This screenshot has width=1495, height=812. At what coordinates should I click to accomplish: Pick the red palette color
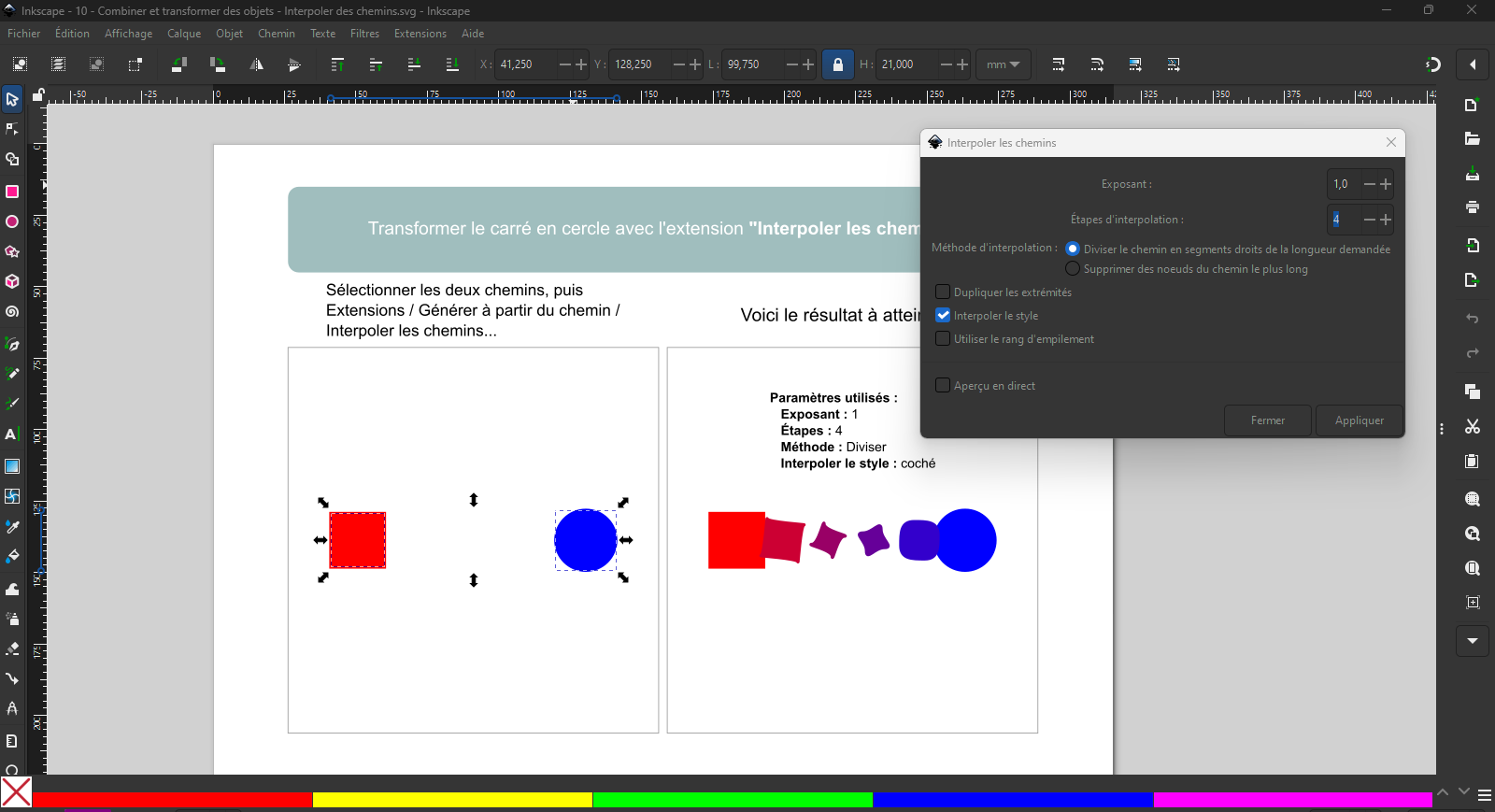(x=172, y=800)
